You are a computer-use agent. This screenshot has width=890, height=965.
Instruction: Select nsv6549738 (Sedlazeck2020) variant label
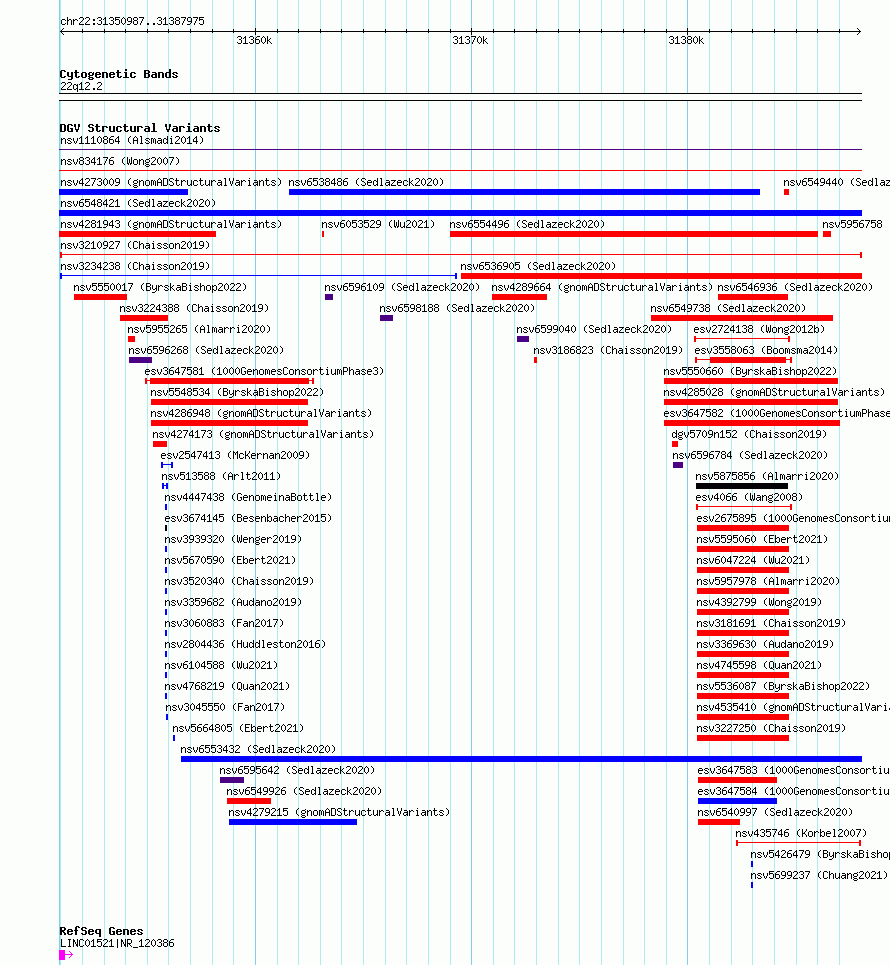pyautogui.click(x=728, y=308)
